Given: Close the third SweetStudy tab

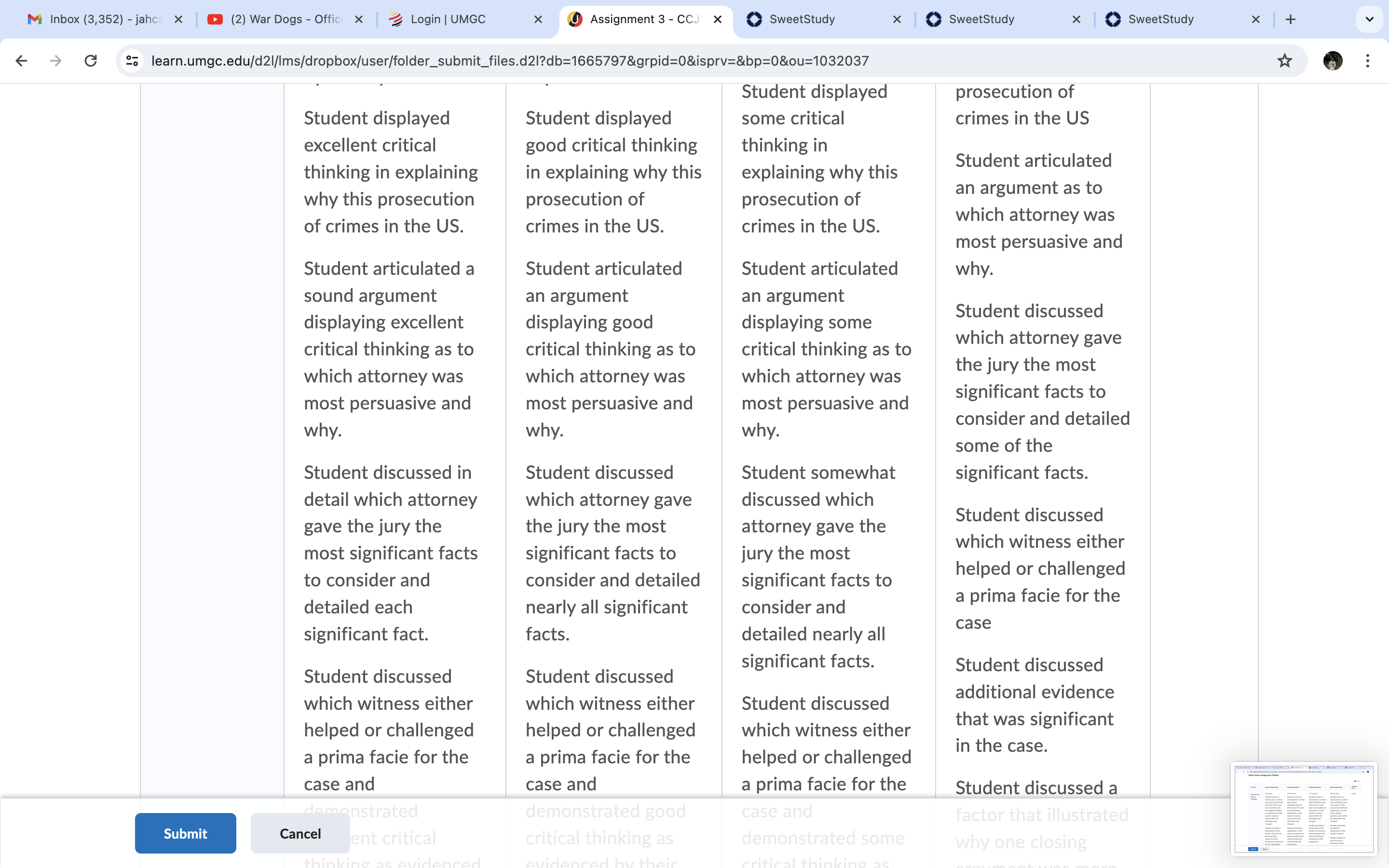Looking at the screenshot, I should pyautogui.click(x=1256, y=19).
